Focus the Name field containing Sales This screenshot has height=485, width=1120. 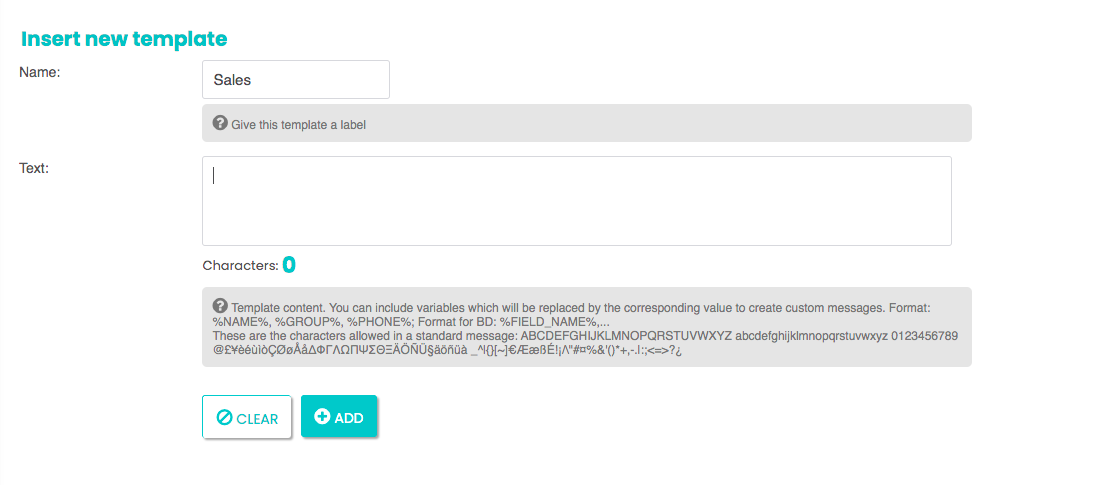click(x=296, y=79)
